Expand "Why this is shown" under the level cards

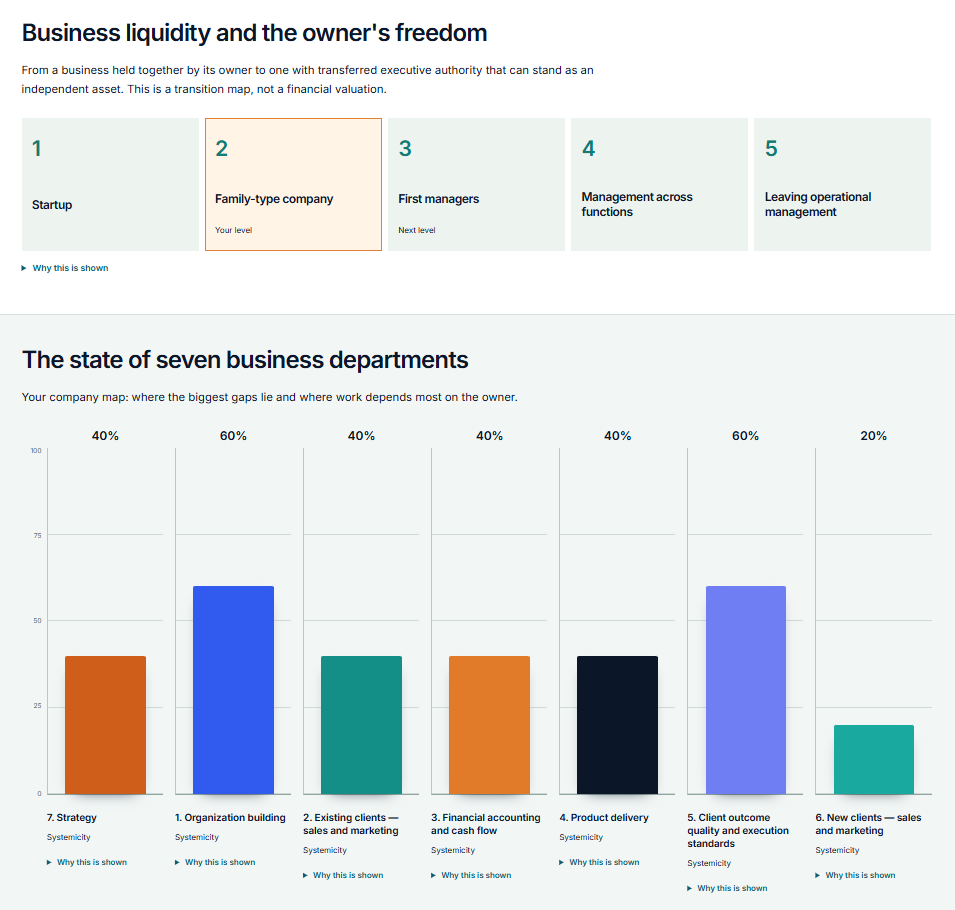[65, 268]
